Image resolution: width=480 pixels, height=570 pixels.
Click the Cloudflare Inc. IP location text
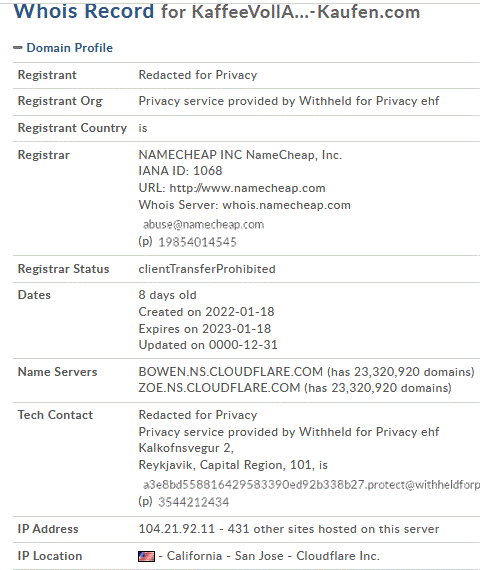pyautogui.click(x=338, y=556)
